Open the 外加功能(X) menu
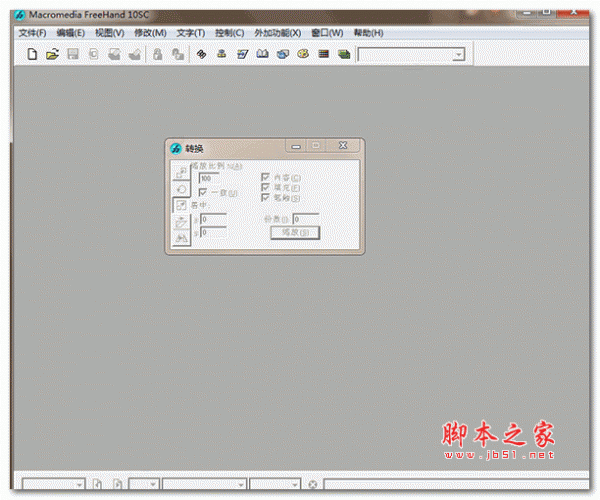600x500 pixels. click(x=278, y=33)
